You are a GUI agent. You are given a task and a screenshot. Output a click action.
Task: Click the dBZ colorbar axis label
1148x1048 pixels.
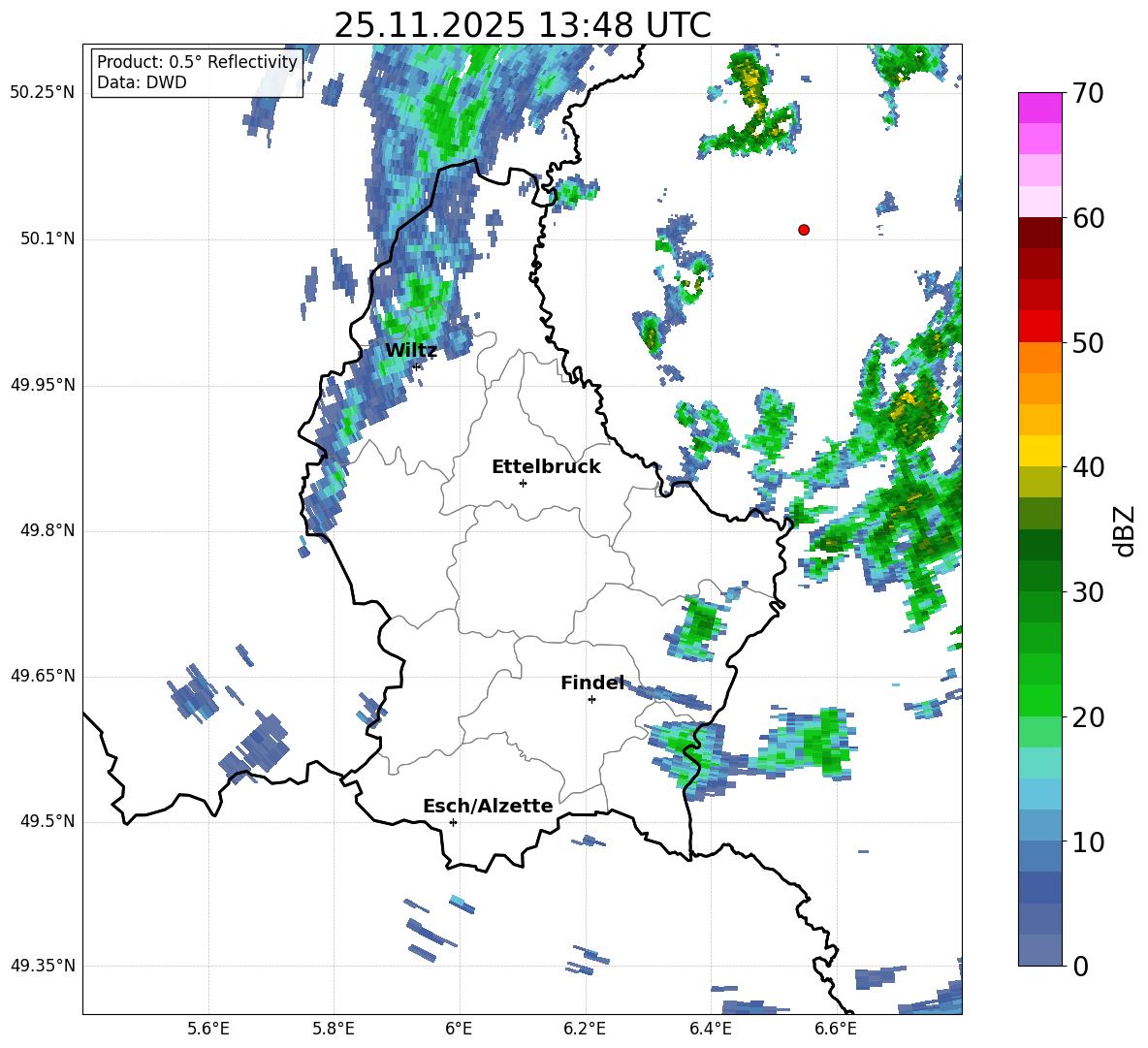(1126, 530)
